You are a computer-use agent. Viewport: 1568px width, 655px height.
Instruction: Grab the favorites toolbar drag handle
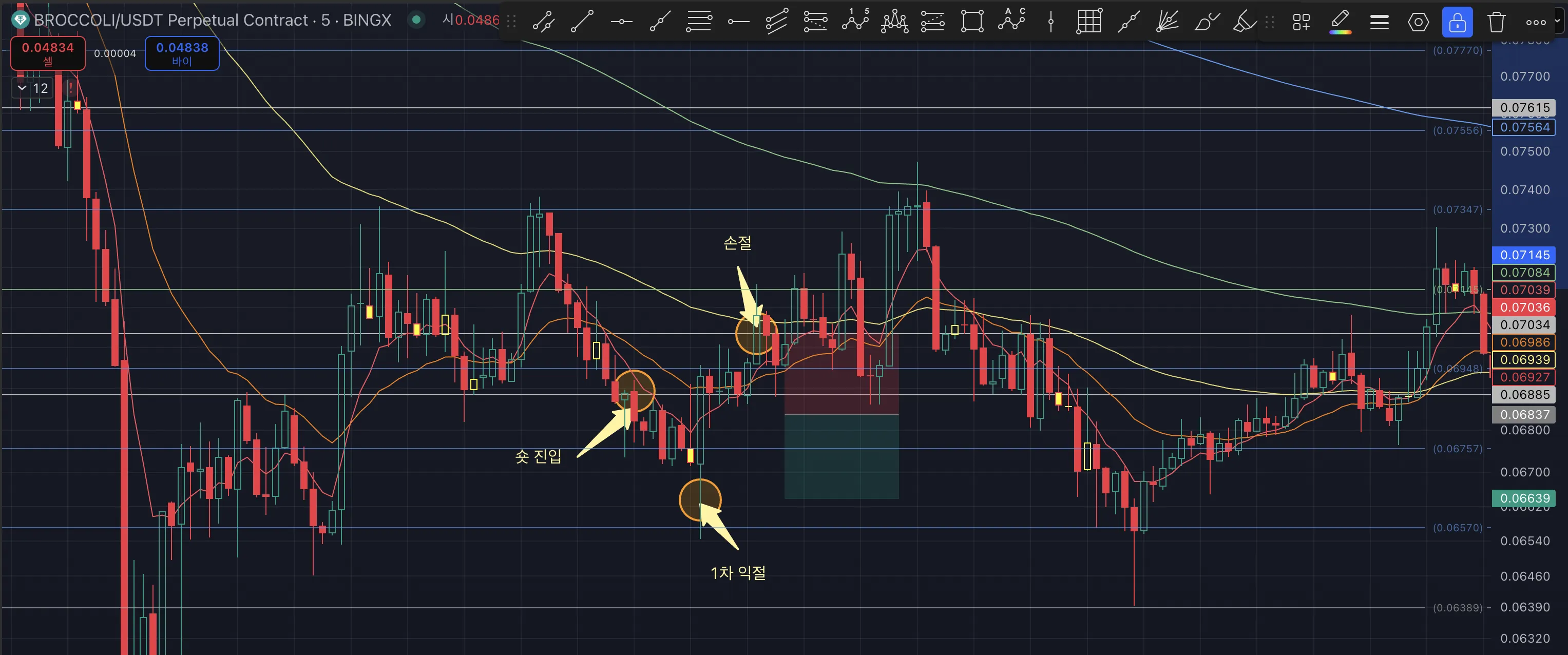[512, 22]
